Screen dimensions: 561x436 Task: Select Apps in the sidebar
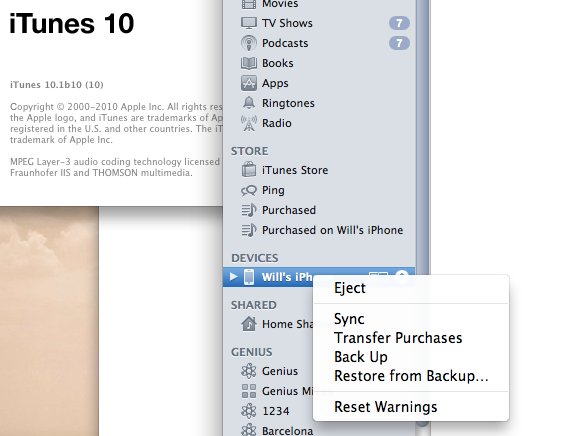tap(275, 83)
